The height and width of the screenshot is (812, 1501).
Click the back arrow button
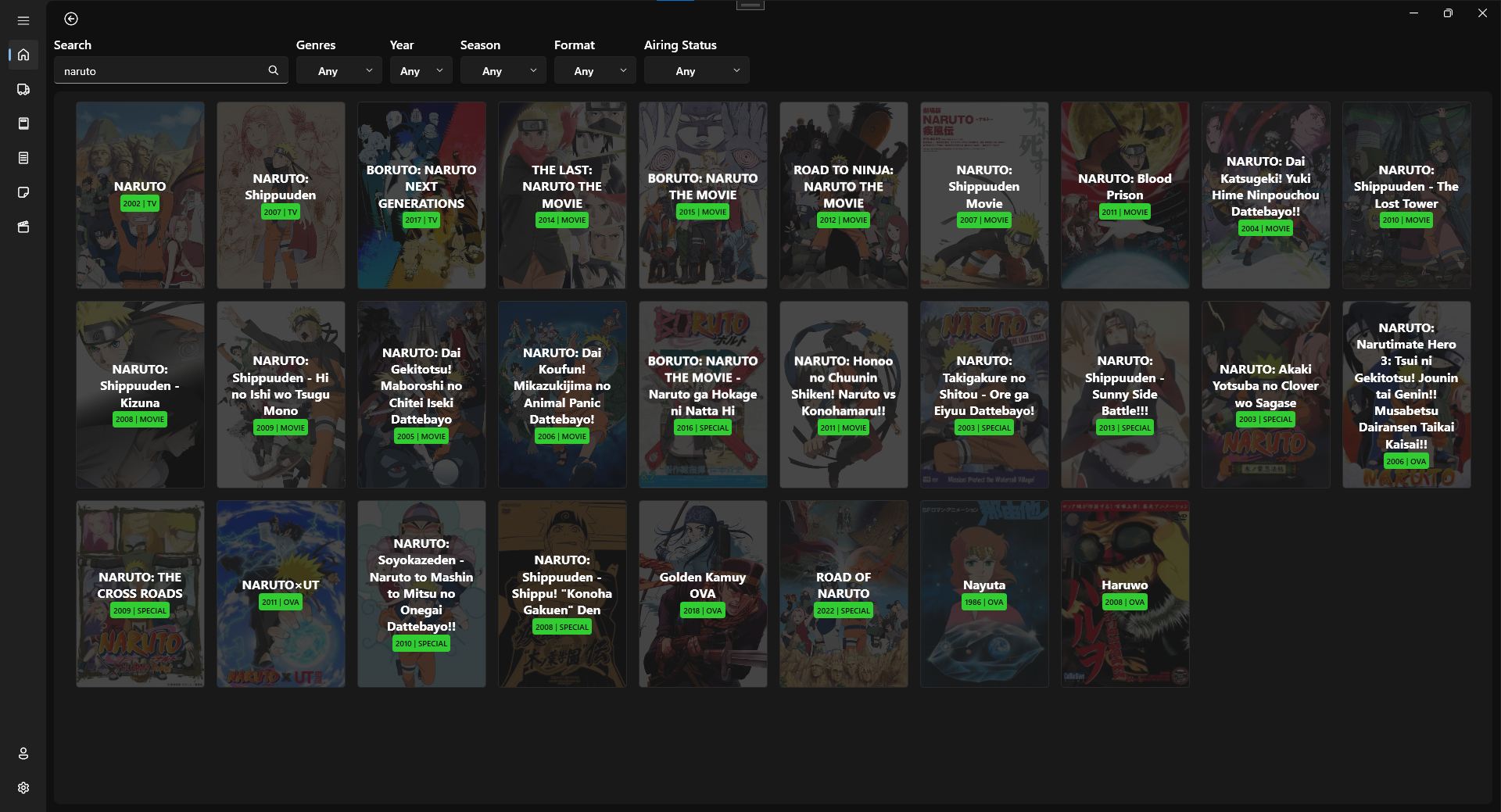pos(71,19)
